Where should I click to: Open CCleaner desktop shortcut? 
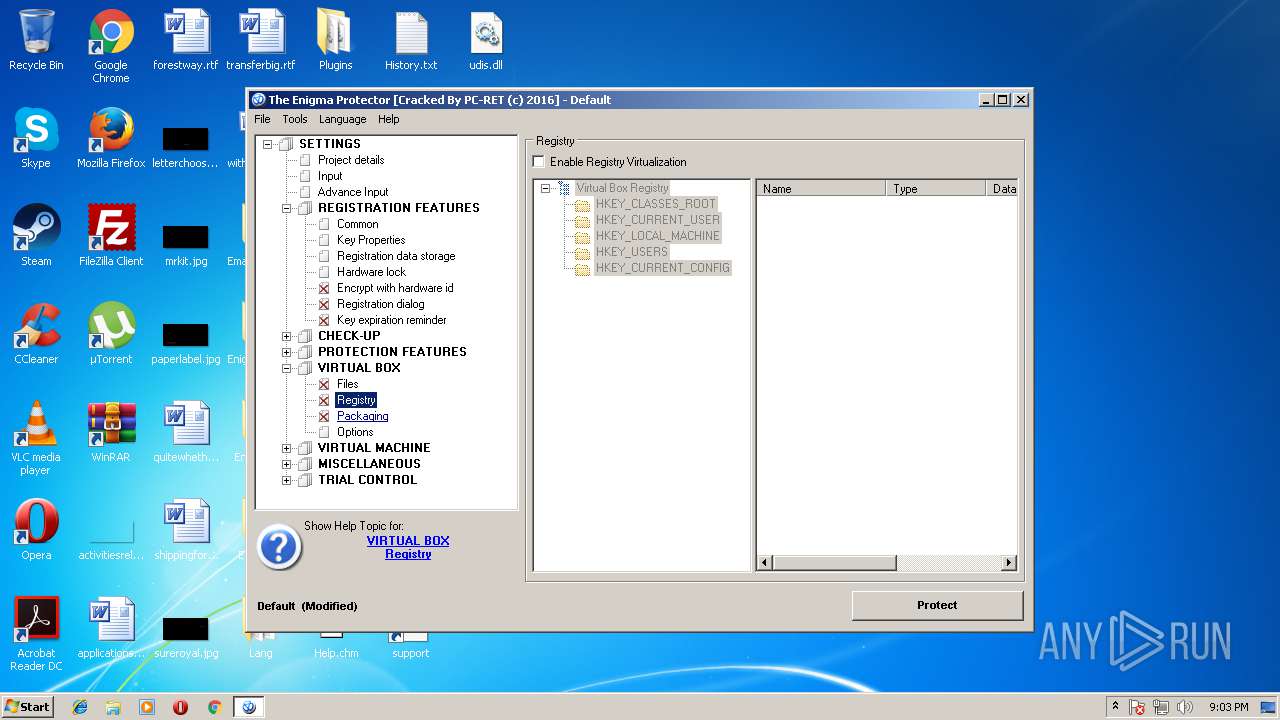point(36,334)
